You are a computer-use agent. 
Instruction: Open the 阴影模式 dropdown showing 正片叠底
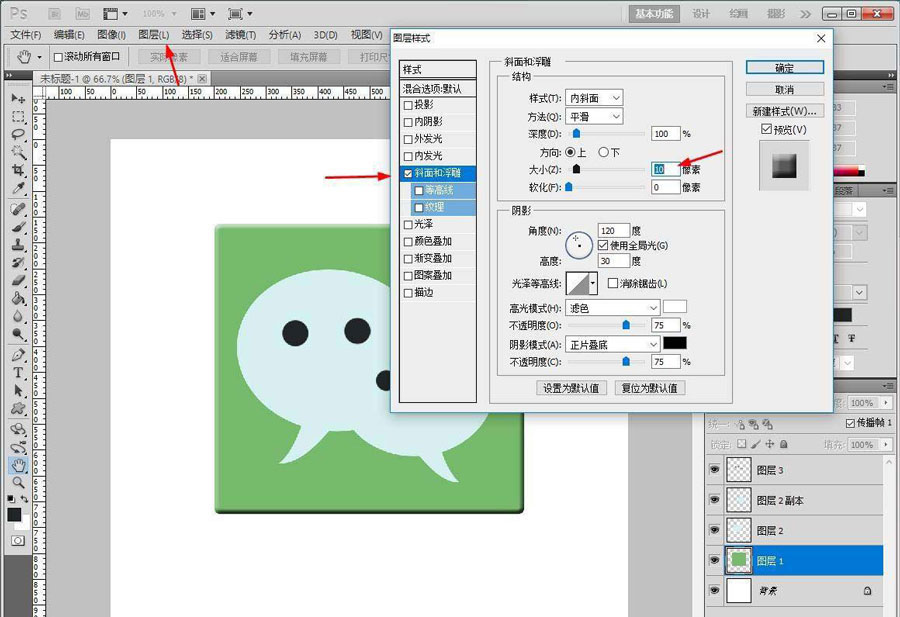(611, 343)
